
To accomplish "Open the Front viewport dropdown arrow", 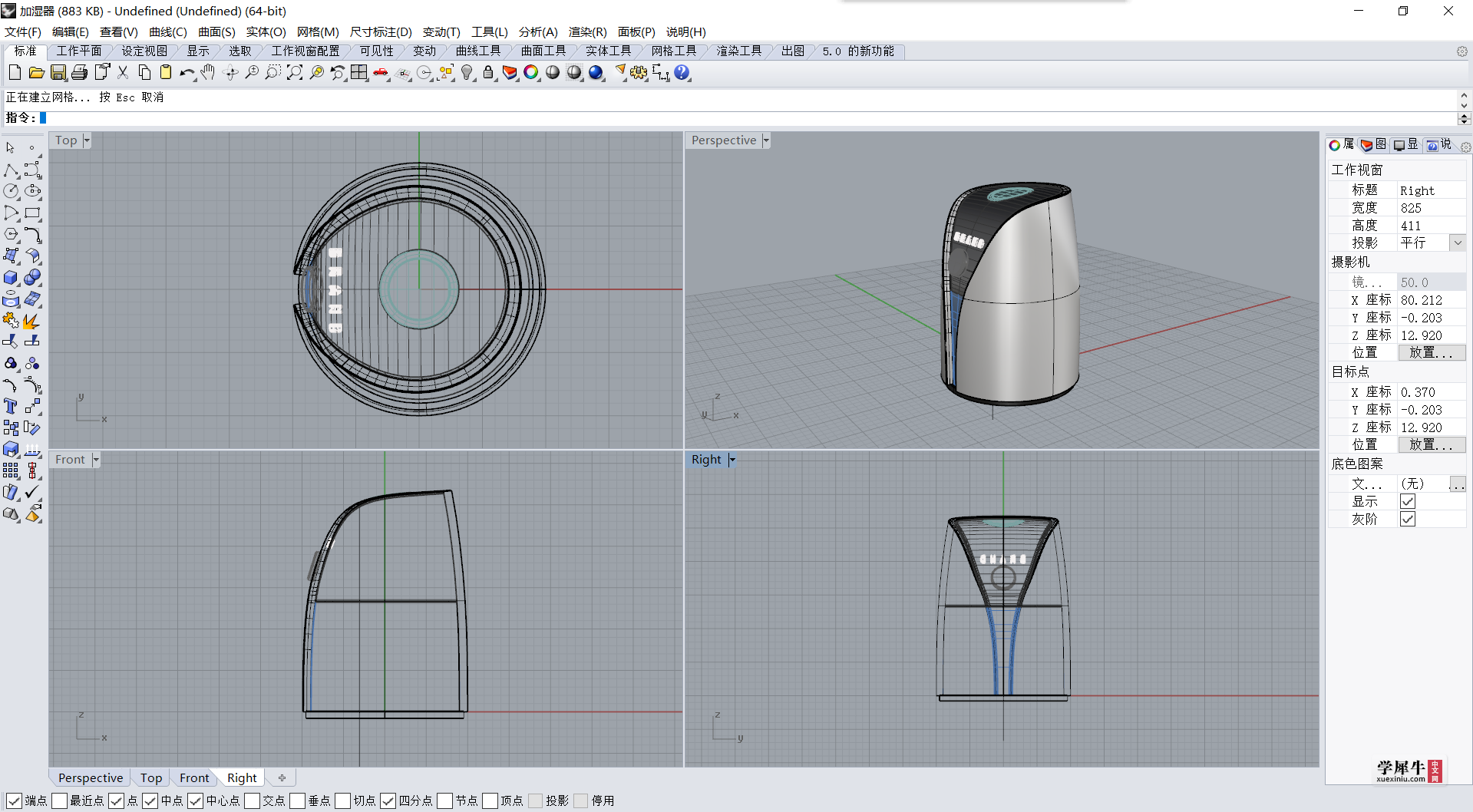I will click(x=96, y=460).
